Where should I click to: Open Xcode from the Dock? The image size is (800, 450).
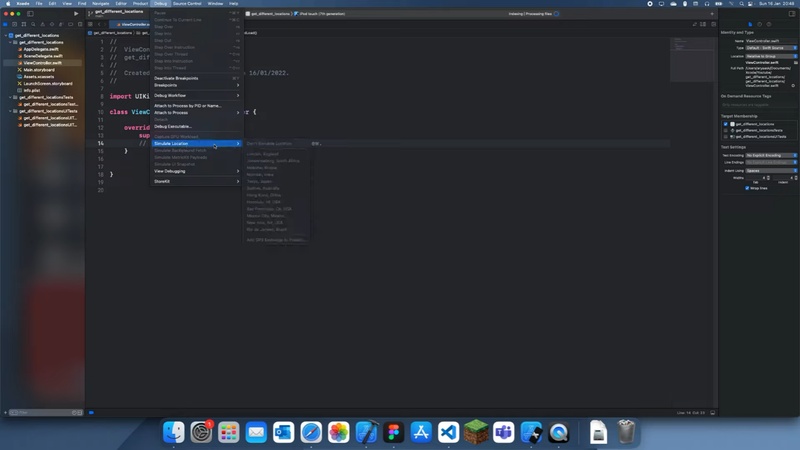point(366,432)
